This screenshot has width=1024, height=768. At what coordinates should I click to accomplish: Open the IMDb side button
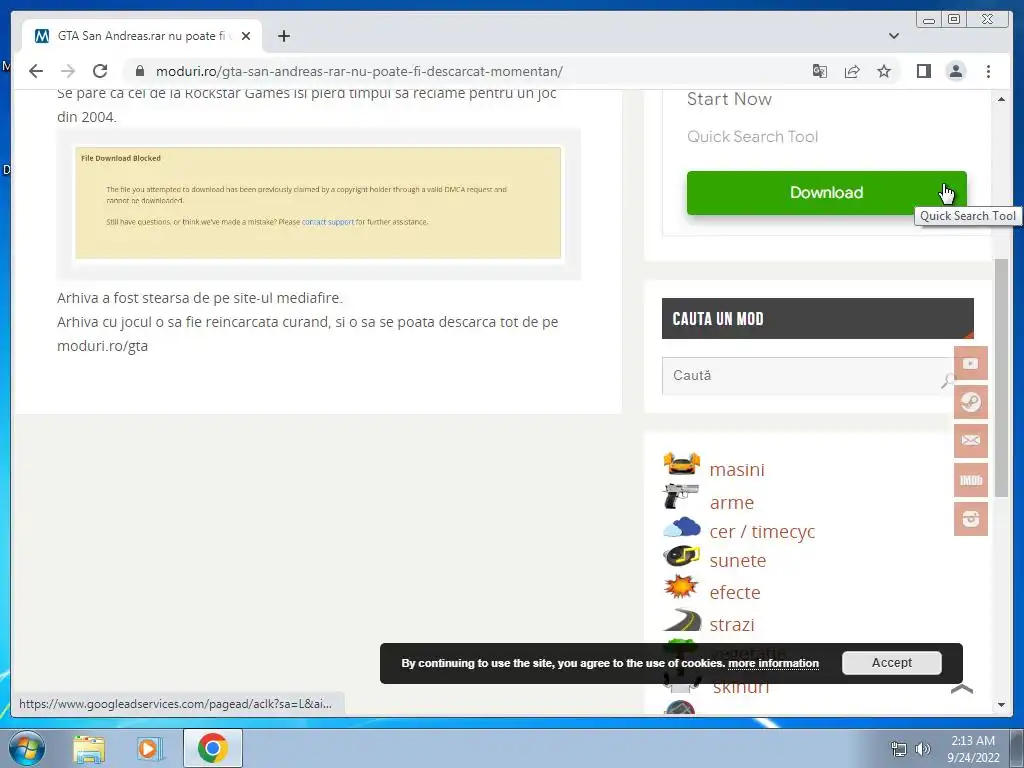pyautogui.click(x=970, y=480)
